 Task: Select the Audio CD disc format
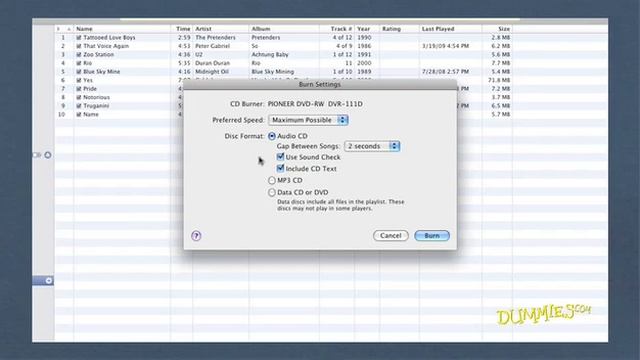click(272, 136)
